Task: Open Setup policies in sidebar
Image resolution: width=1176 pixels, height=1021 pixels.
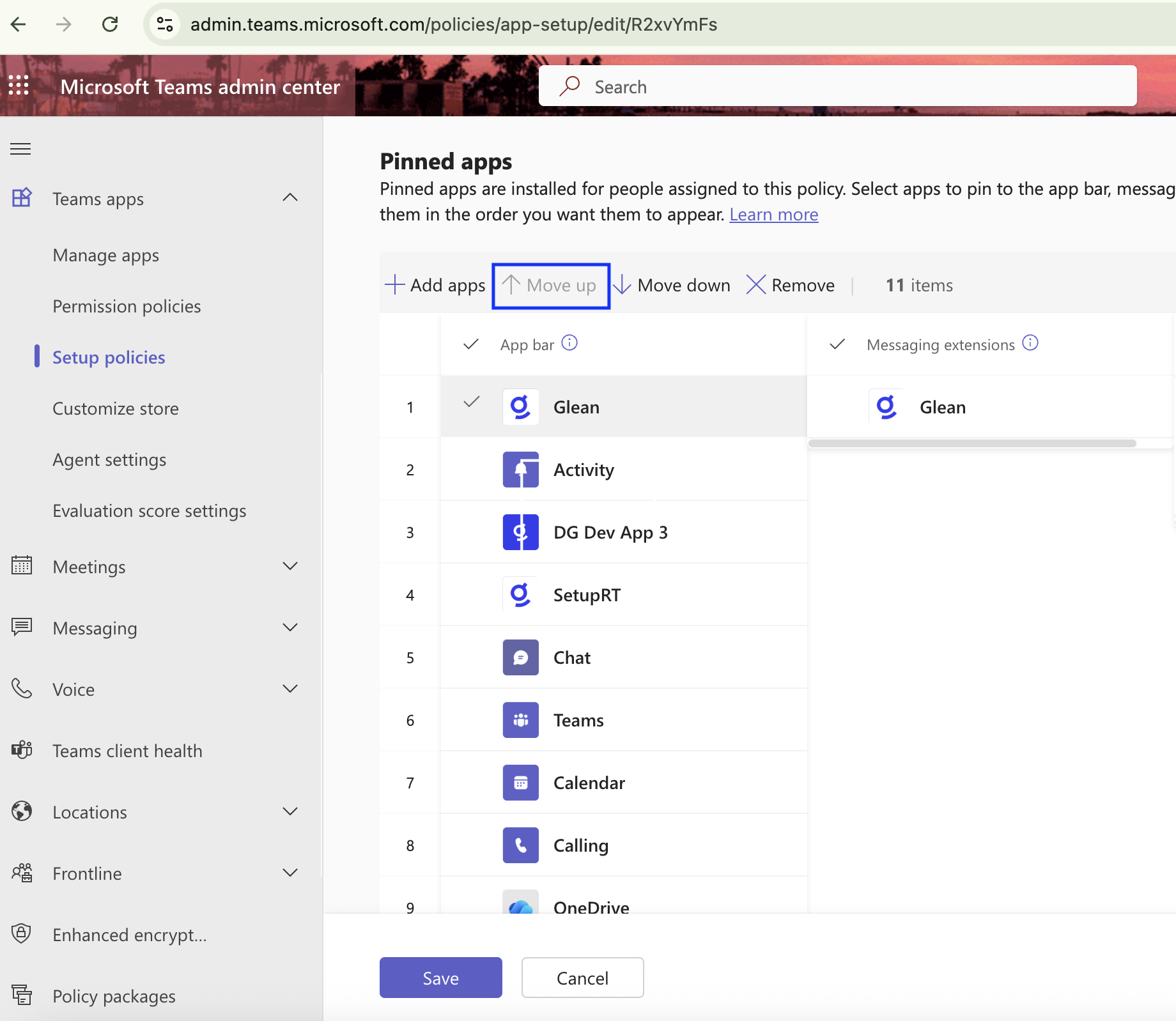Action: [109, 358]
